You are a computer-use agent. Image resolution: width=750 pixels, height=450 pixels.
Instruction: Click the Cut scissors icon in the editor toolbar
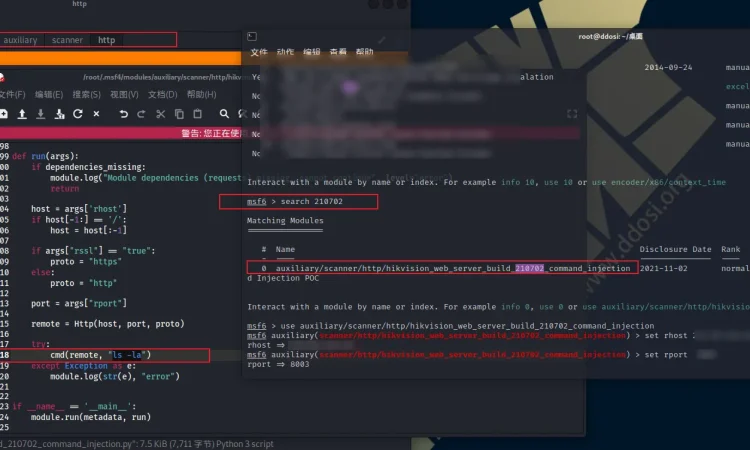pyautogui.click(x=161, y=114)
